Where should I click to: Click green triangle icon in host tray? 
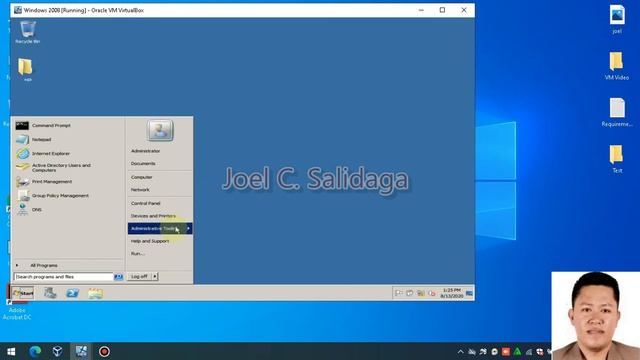pyautogui.click(x=517, y=351)
